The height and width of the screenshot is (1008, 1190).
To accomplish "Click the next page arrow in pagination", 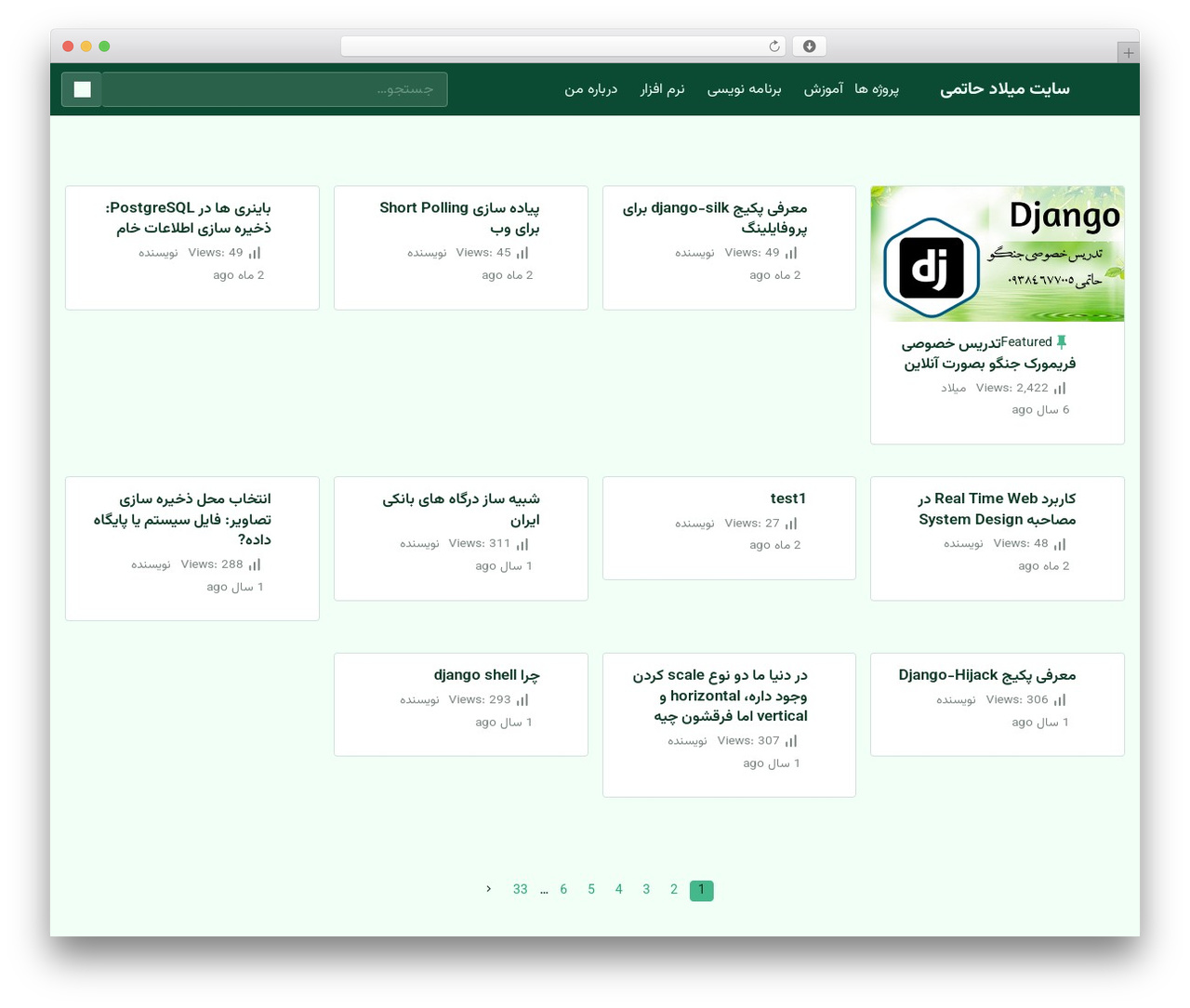I will point(488,890).
